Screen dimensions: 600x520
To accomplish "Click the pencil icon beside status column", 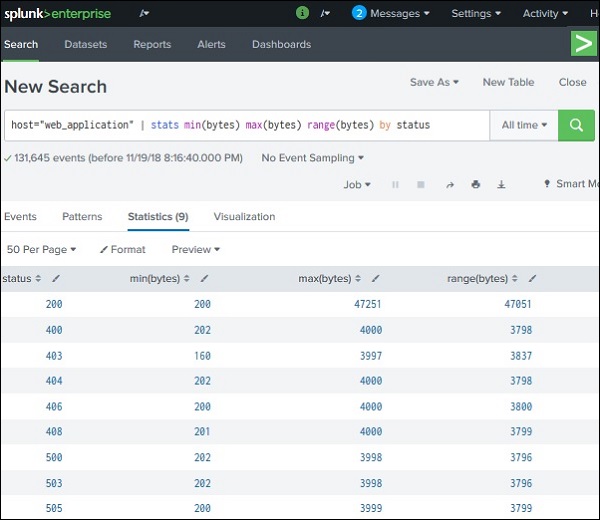I will tap(56, 279).
